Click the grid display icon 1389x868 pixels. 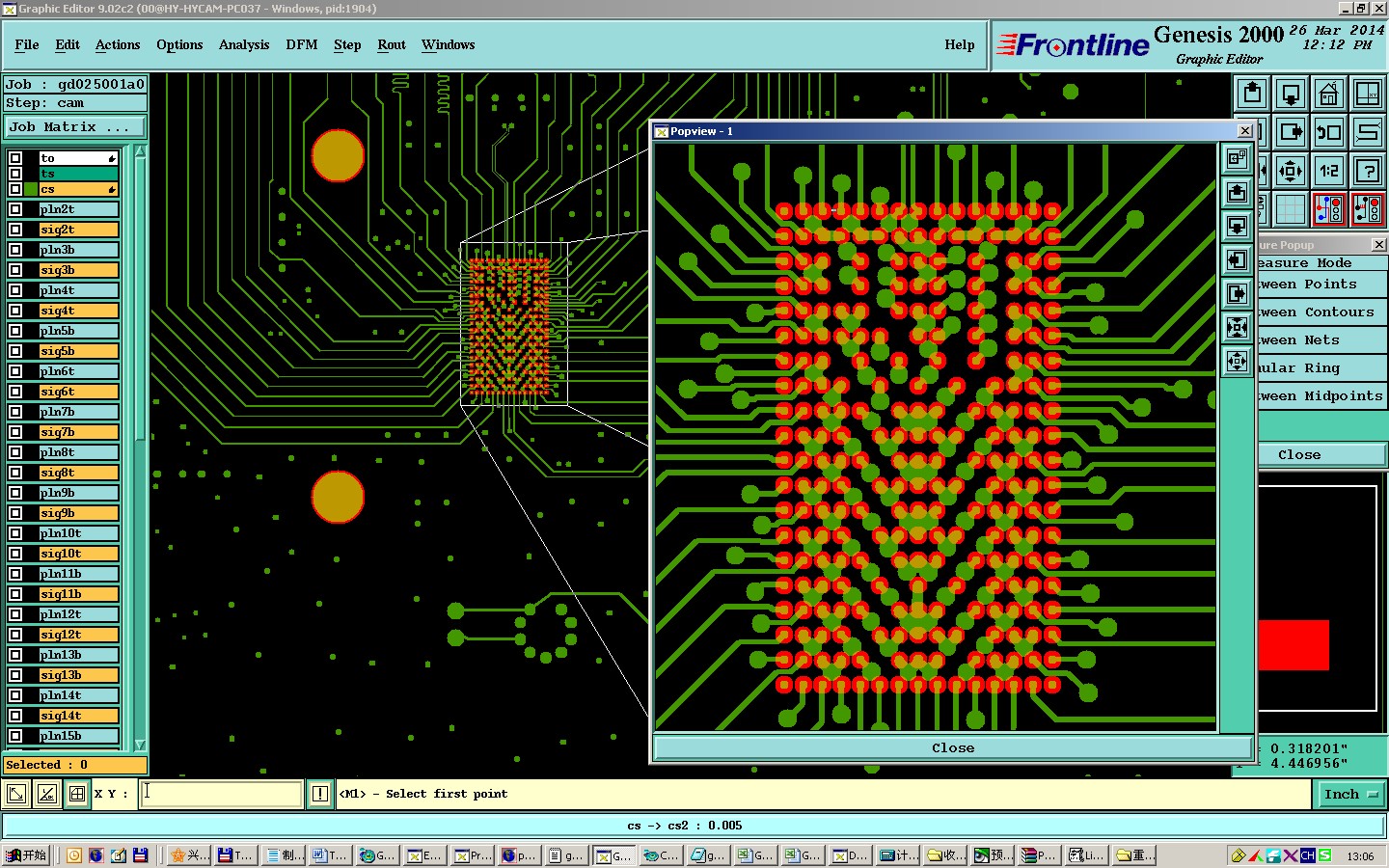coord(1291,208)
